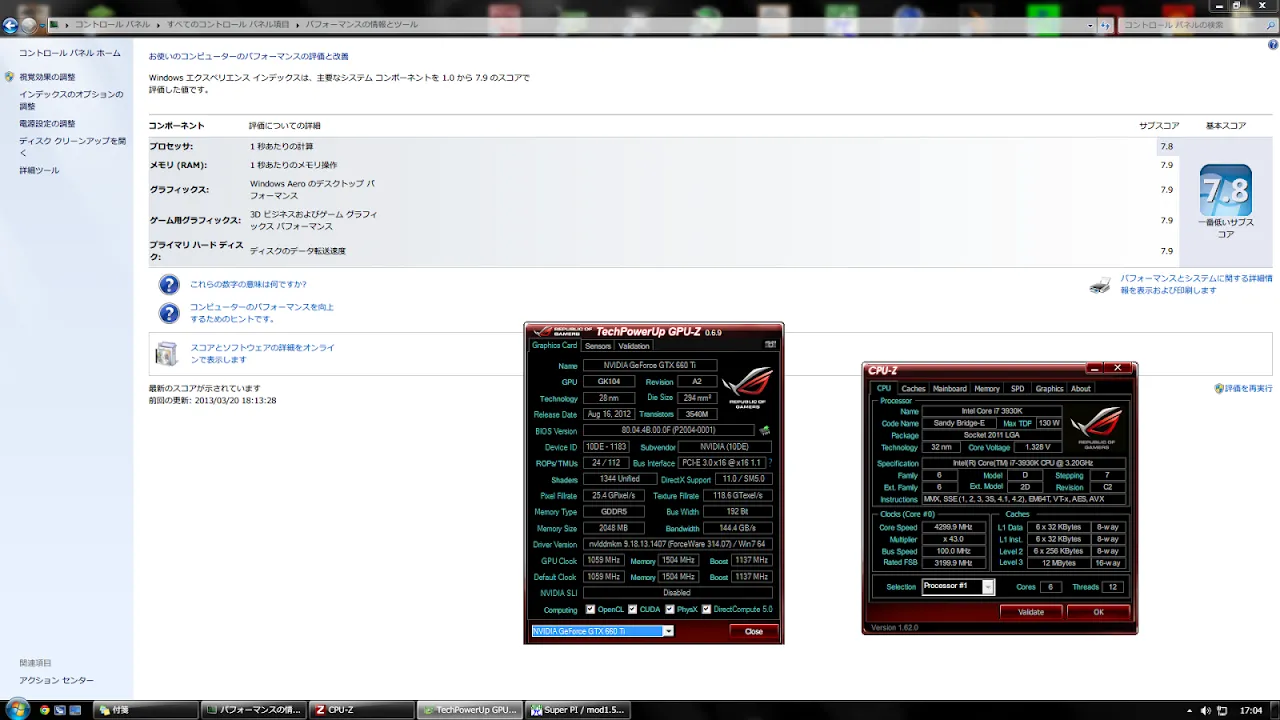Click the GPU-Z screenshot camera icon

coord(770,344)
